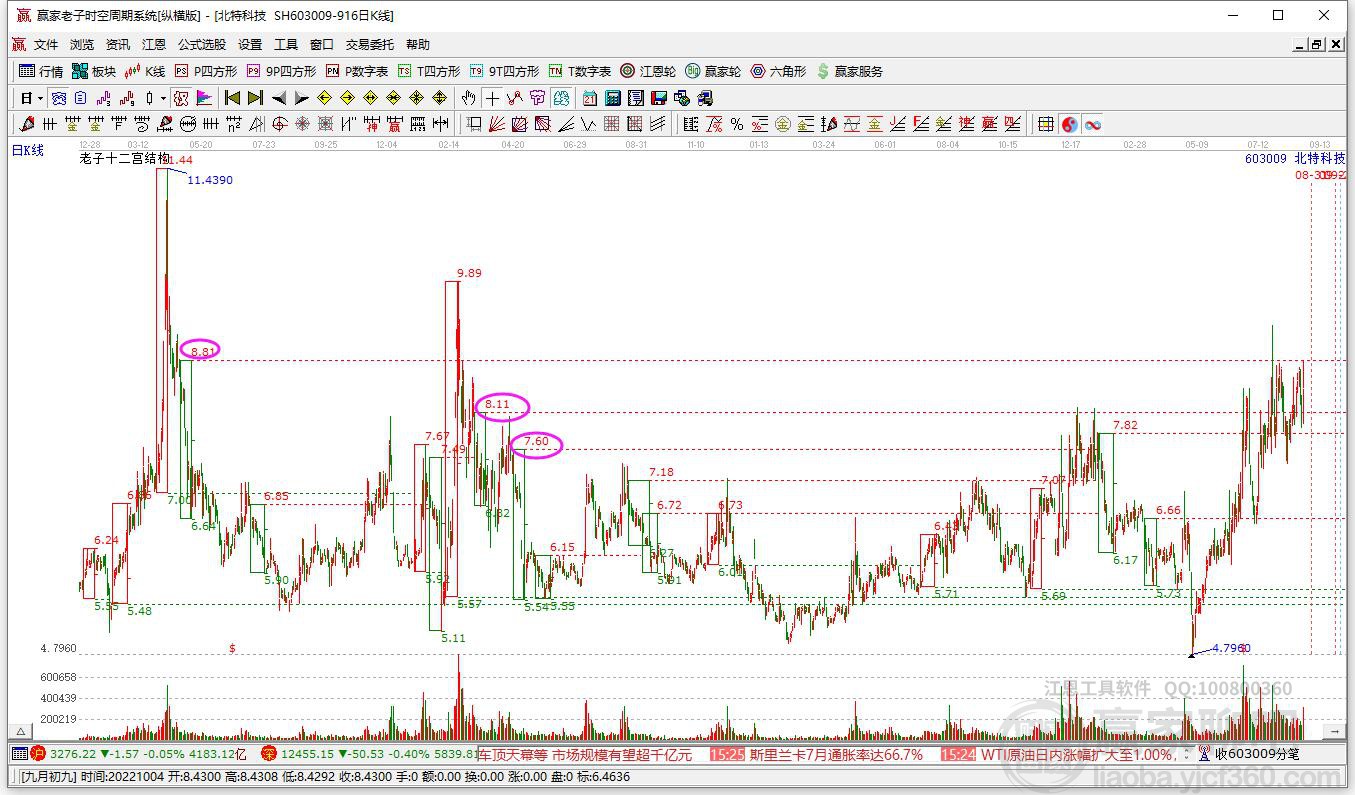Open the 江恩 menu
Viewport: 1355px width, 795px height.
154,45
